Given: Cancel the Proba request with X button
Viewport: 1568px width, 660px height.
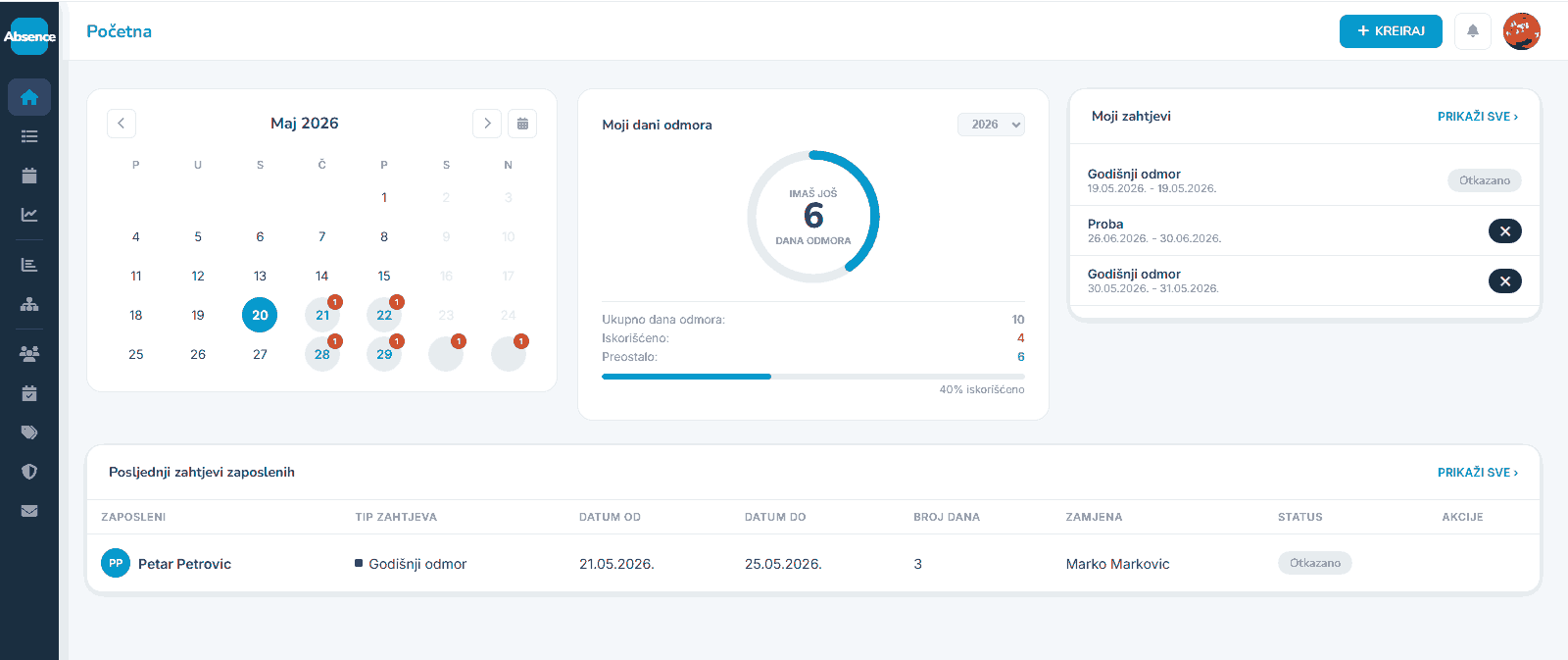Looking at the screenshot, I should tap(1505, 231).
